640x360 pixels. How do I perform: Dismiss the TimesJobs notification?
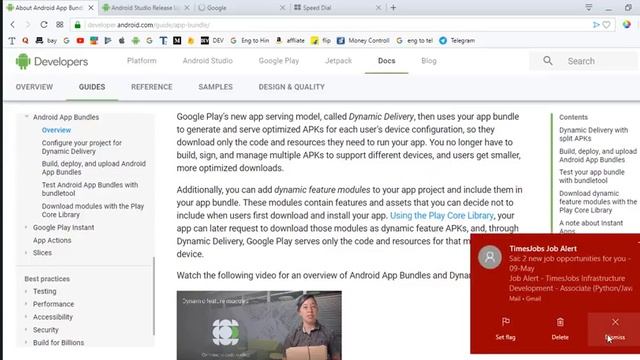[x=615, y=329]
